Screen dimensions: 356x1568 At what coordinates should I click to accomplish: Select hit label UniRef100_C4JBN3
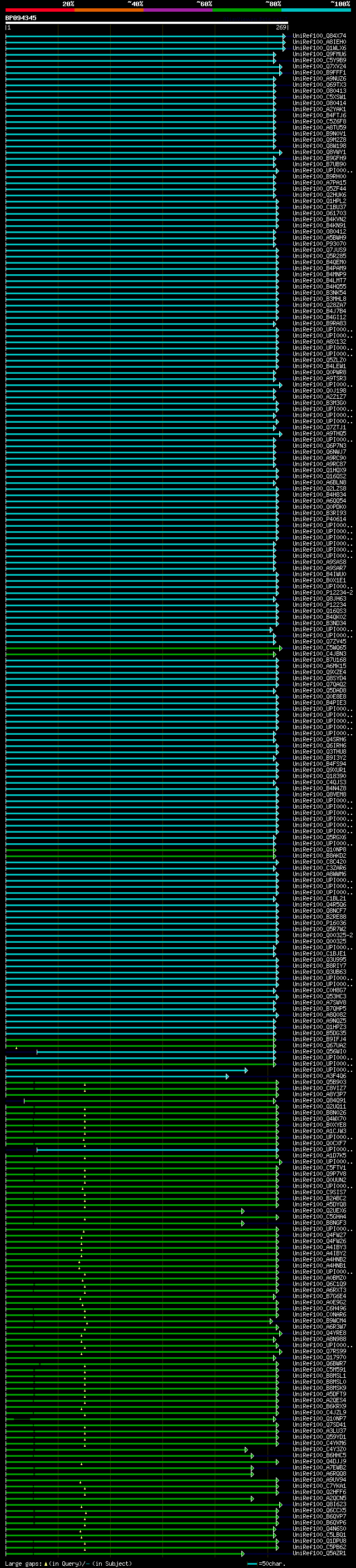pyautogui.click(x=319, y=654)
